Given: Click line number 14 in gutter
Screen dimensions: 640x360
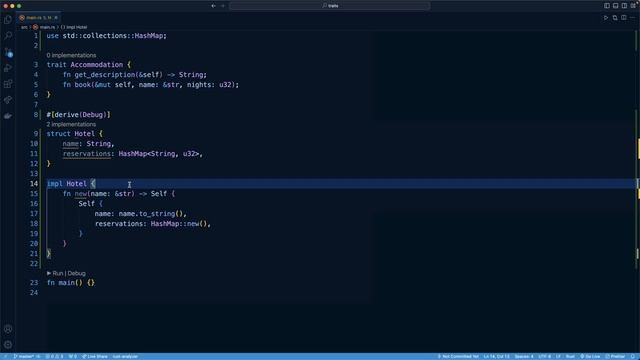Looking at the screenshot, I should (33, 184).
